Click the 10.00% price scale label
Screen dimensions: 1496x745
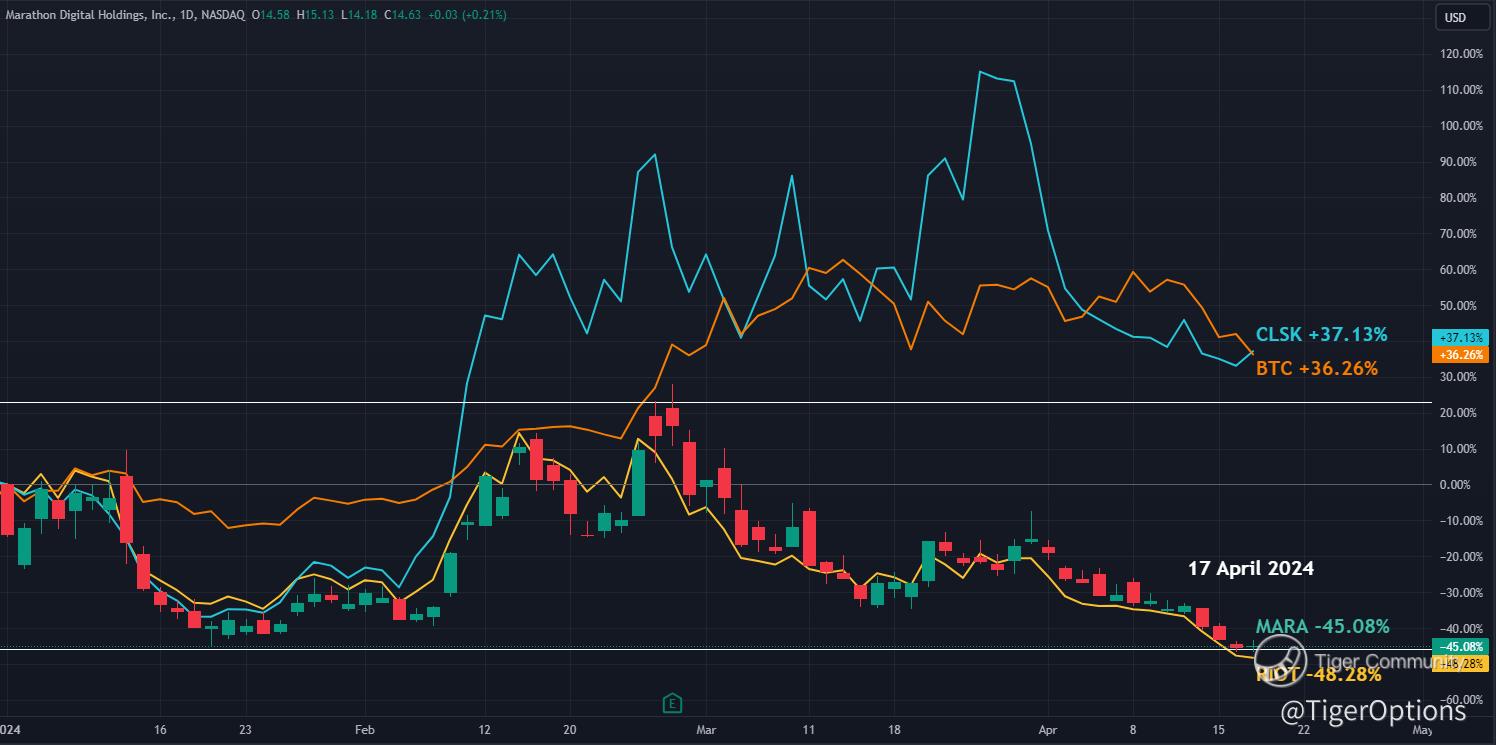(x=1458, y=449)
